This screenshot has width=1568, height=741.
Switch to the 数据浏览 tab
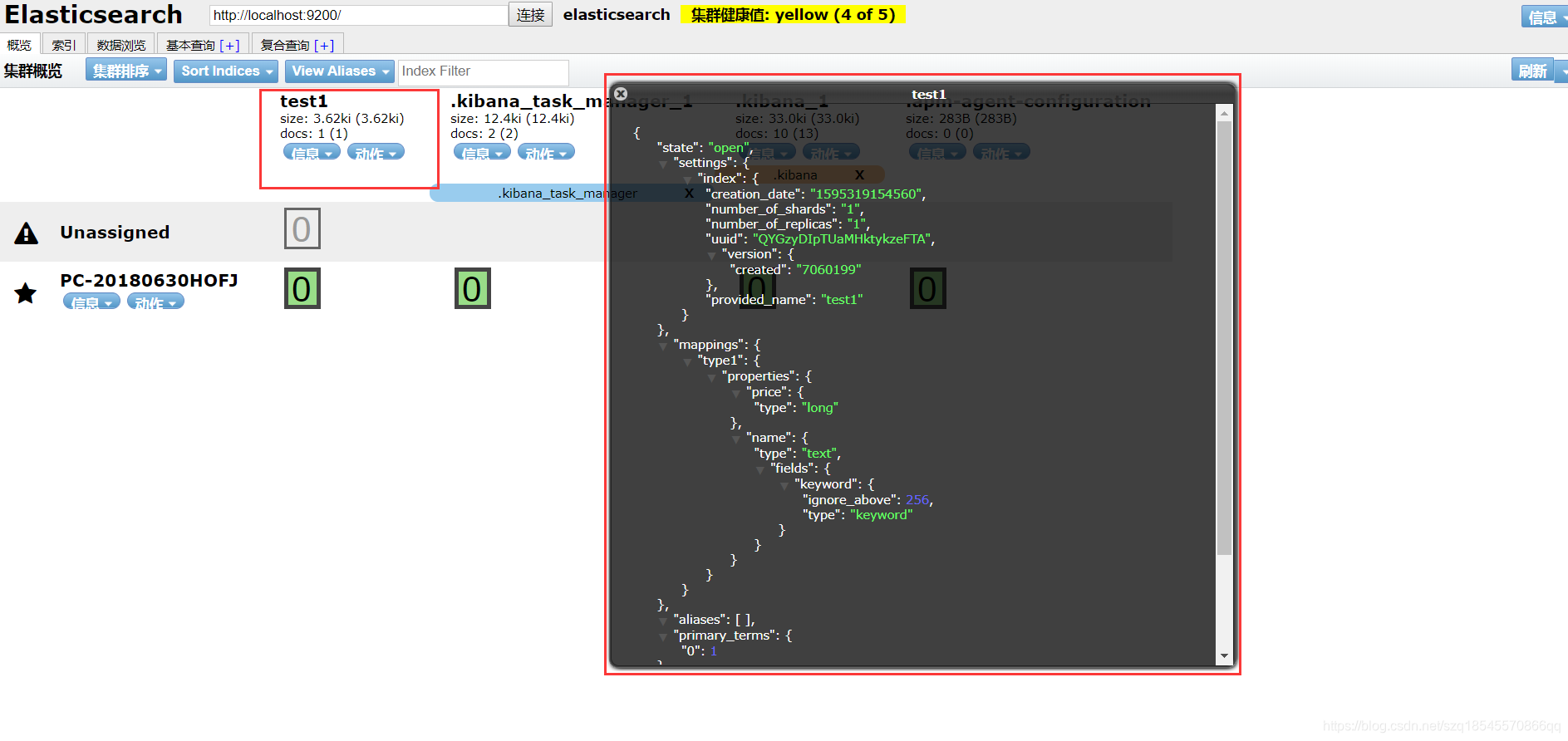pos(121,45)
